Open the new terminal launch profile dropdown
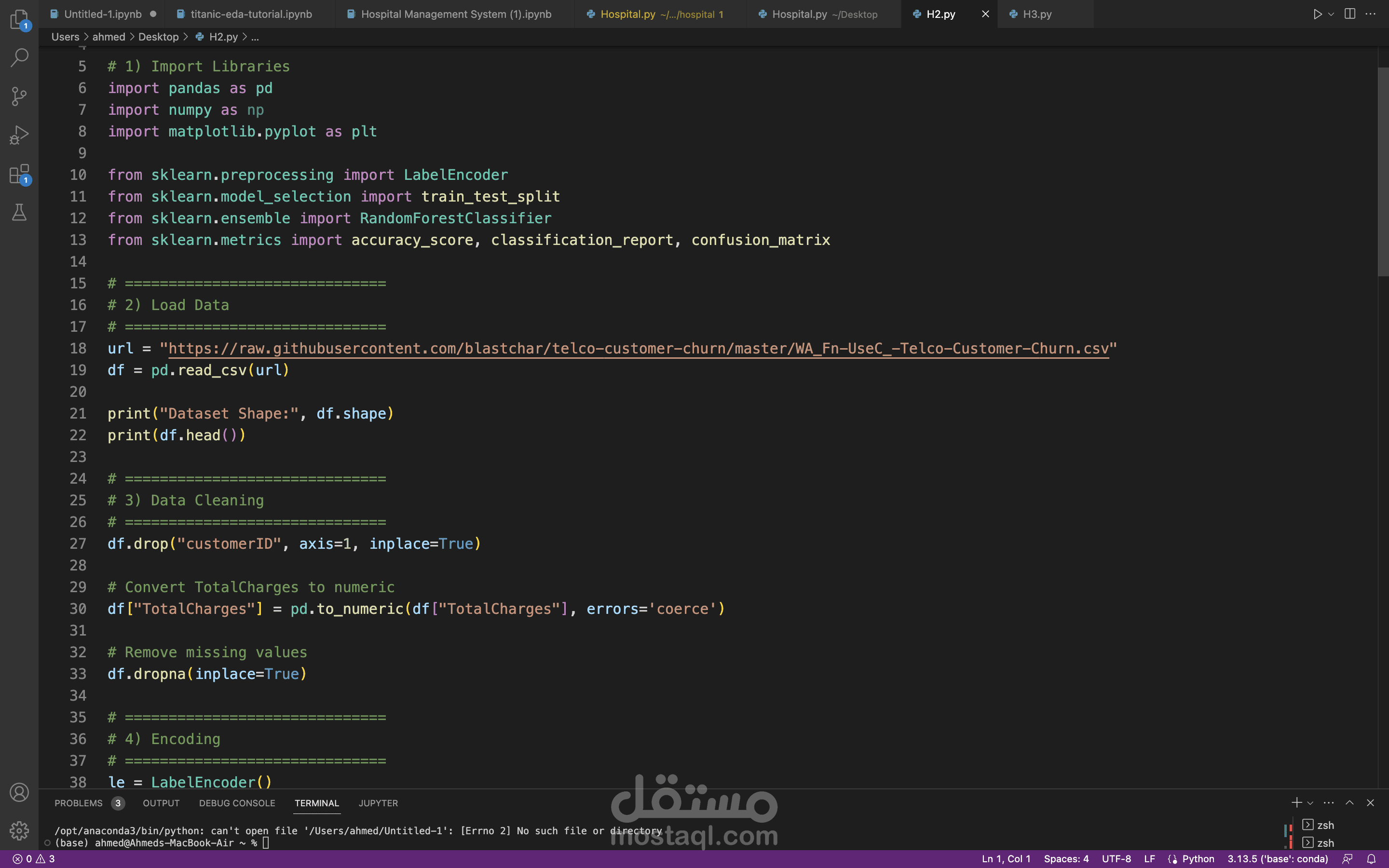Viewport: 1389px width, 868px height. point(1310,803)
